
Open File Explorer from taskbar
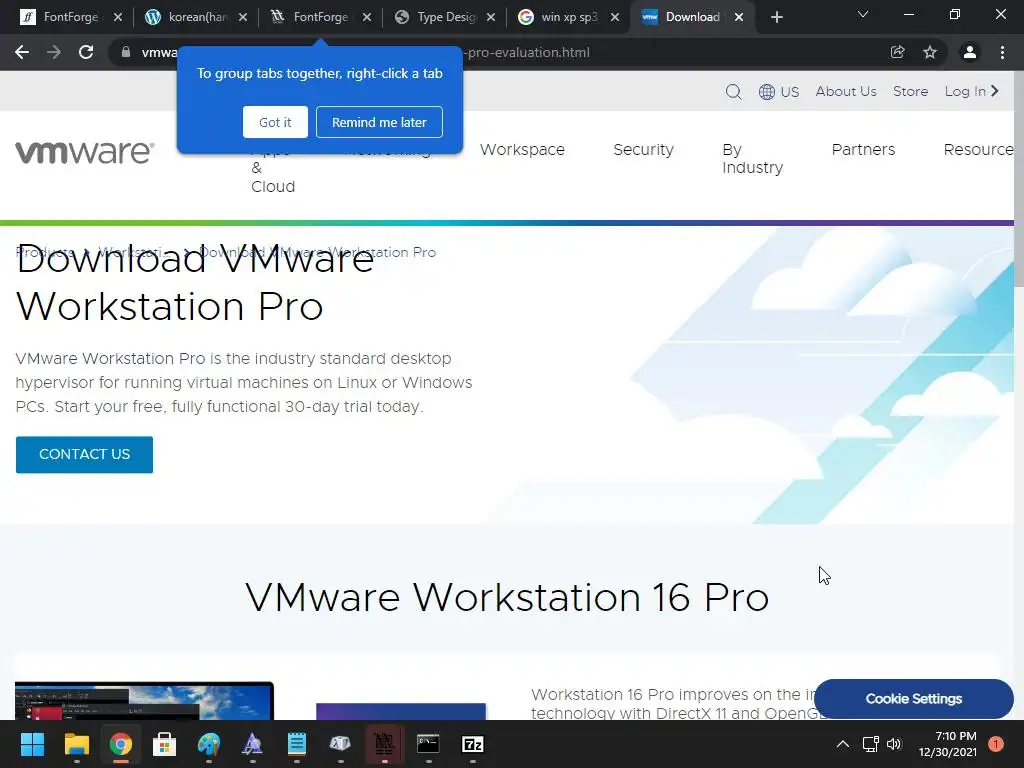pyautogui.click(x=76, y=744)
